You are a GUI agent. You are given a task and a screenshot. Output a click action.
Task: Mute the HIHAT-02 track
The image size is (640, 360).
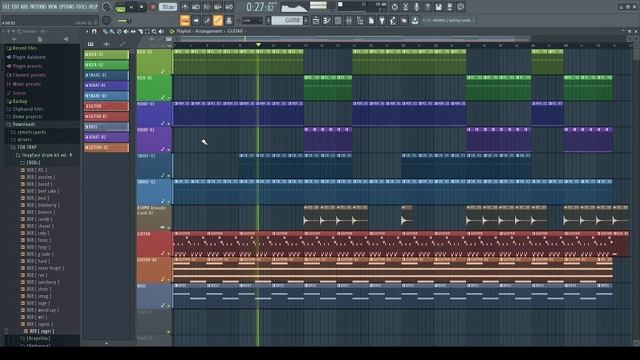tap(169, 149)
